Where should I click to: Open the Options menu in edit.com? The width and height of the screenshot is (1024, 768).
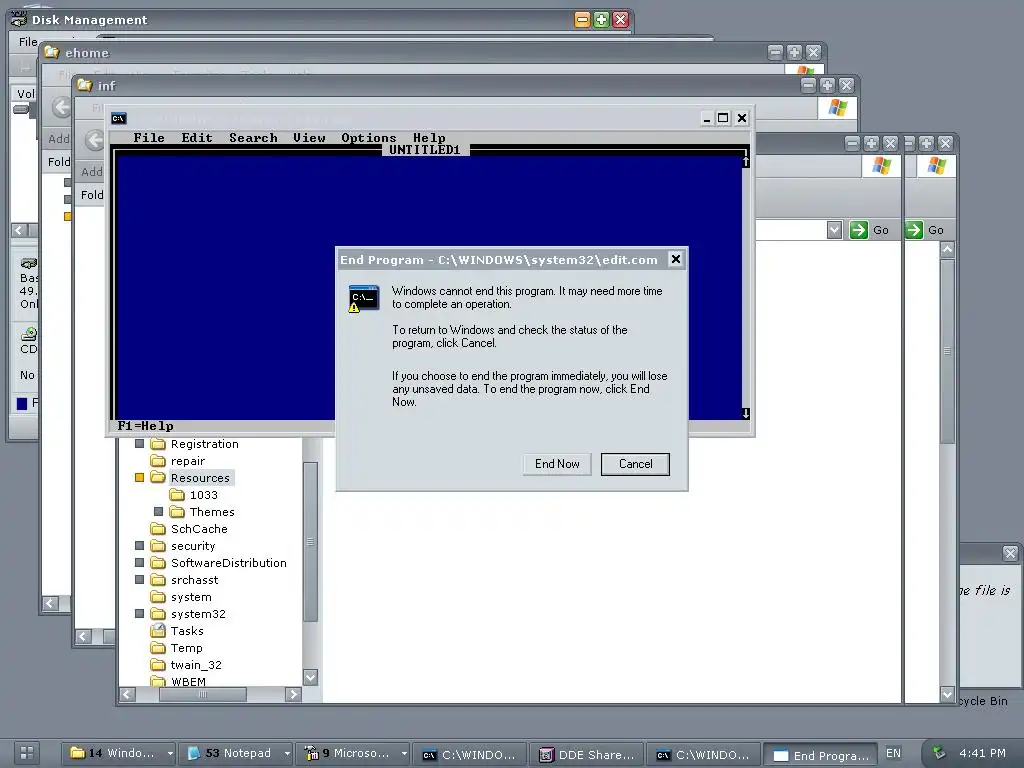click(368, 138)
